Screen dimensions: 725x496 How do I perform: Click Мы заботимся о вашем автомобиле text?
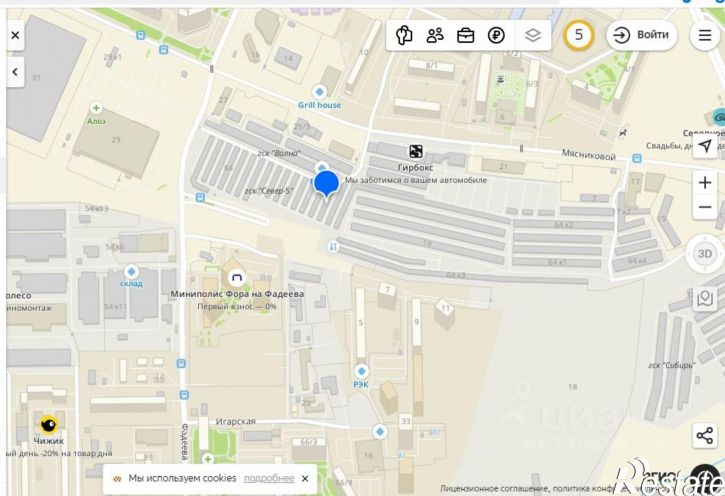click(416, 180)
